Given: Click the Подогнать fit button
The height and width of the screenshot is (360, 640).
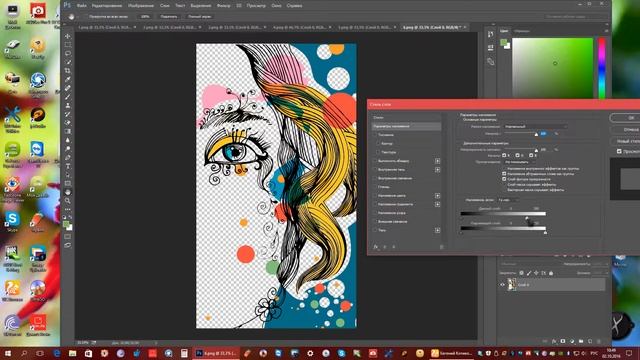Looking at the screenshot, I should pos(169,17).
